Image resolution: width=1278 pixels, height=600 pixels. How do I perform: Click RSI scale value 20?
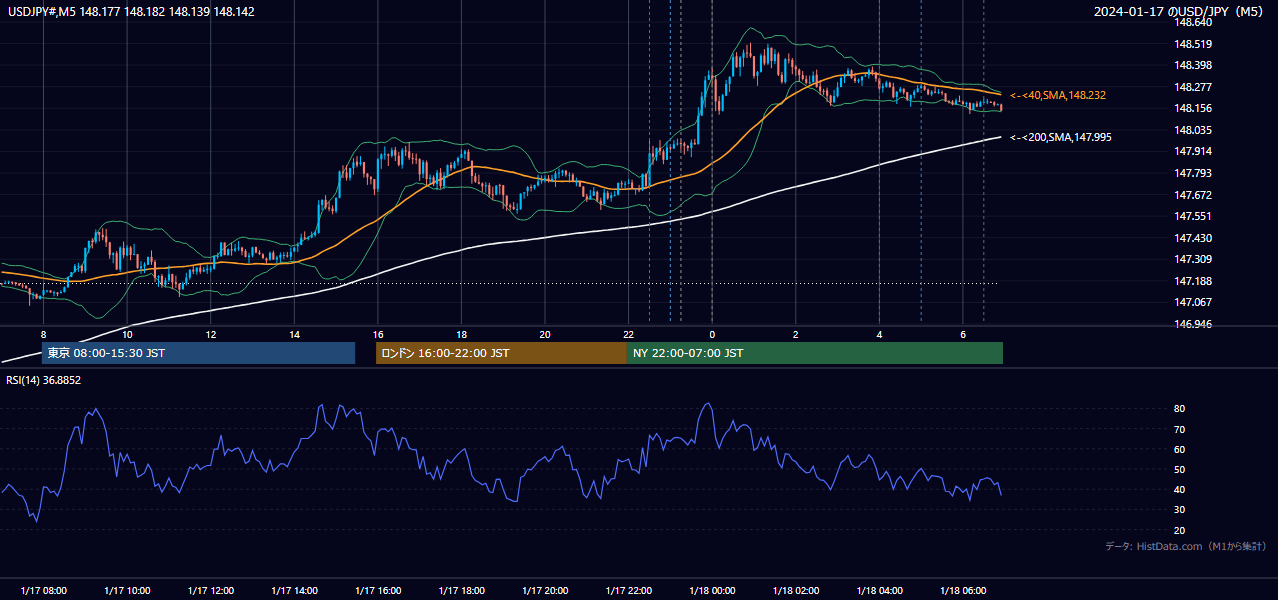pos(1179,530)
